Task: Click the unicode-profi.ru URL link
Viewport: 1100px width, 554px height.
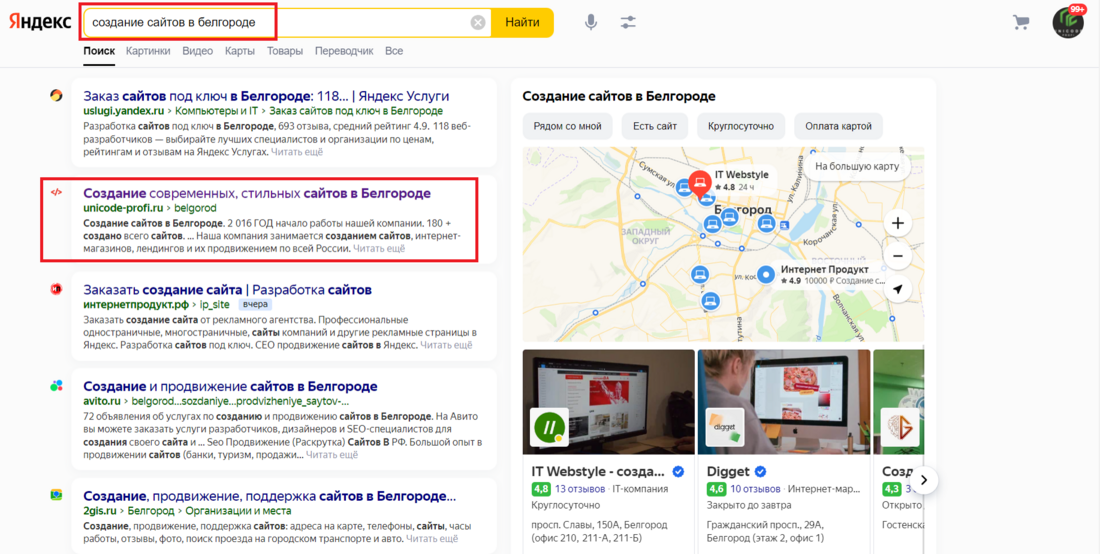Action: pos(123,208)
